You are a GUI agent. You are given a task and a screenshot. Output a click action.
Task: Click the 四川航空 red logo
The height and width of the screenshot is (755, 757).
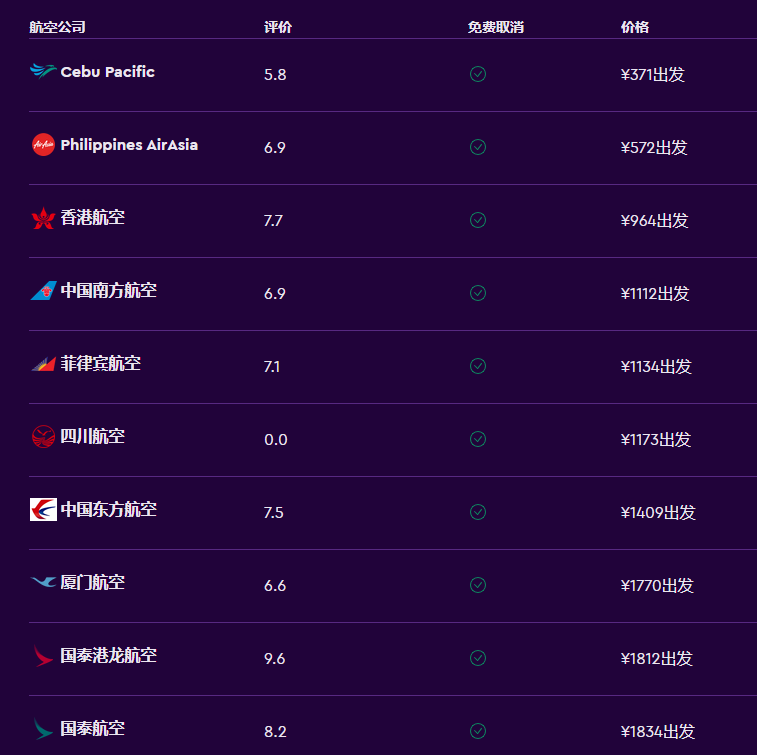point(43,437)
